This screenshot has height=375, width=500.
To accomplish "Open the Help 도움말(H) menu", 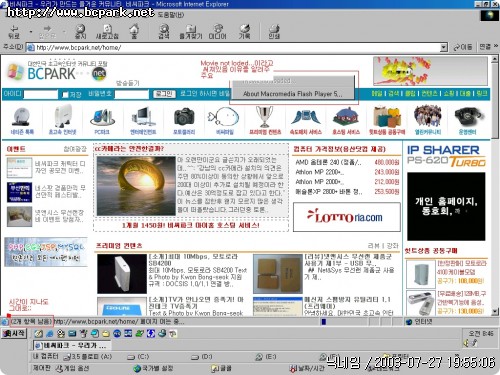I will click(x=171, y=15).
